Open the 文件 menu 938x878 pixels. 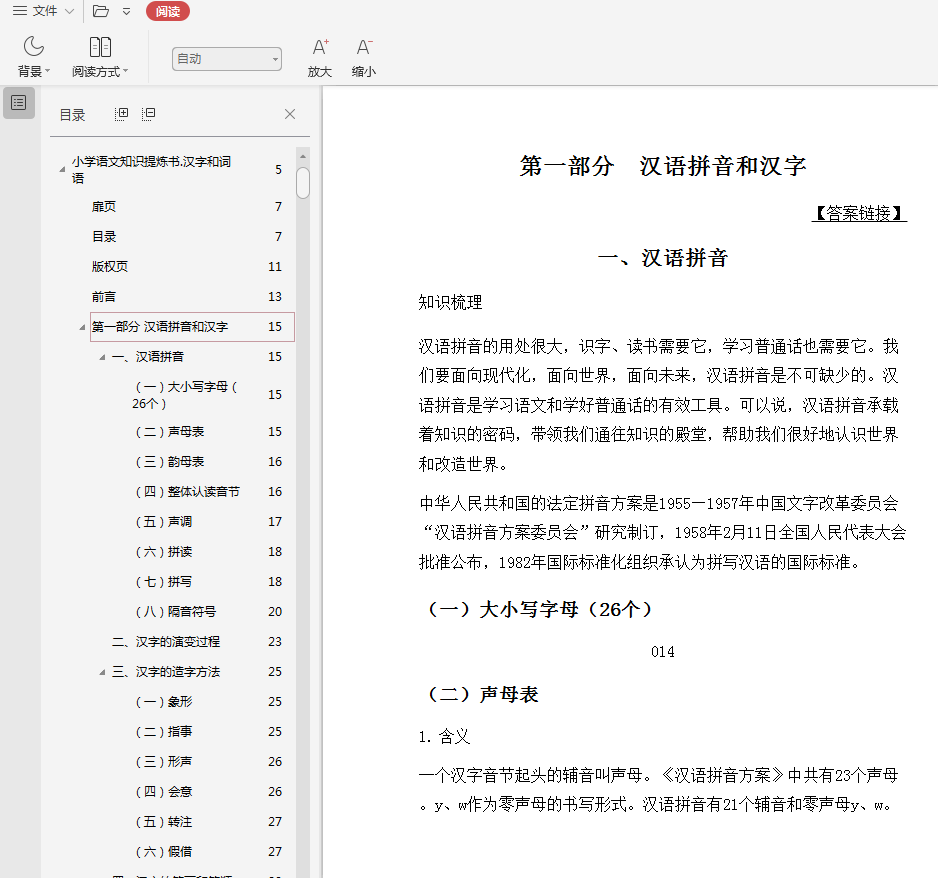[43, 11]
